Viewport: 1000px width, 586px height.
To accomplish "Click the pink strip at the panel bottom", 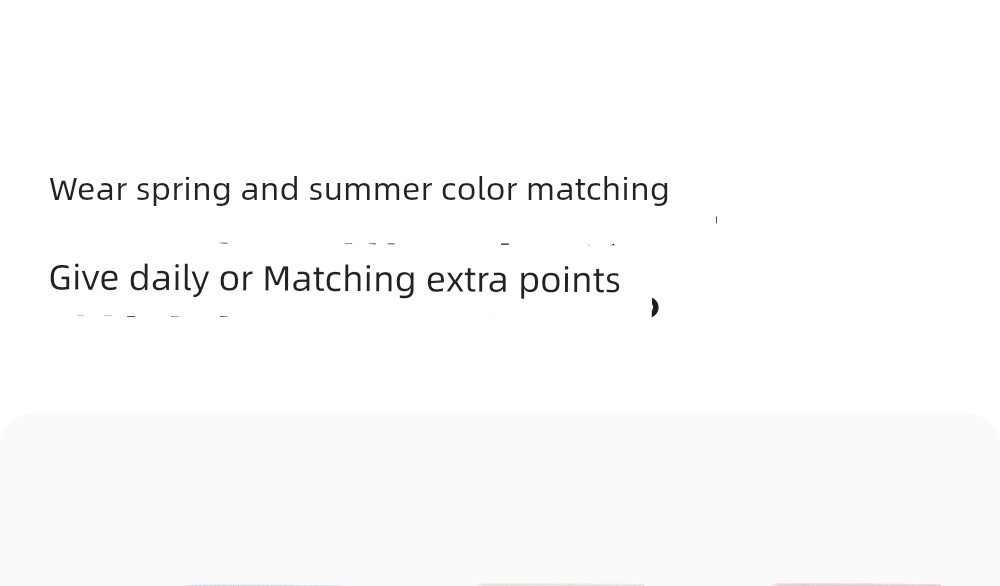I will point(856,583).
